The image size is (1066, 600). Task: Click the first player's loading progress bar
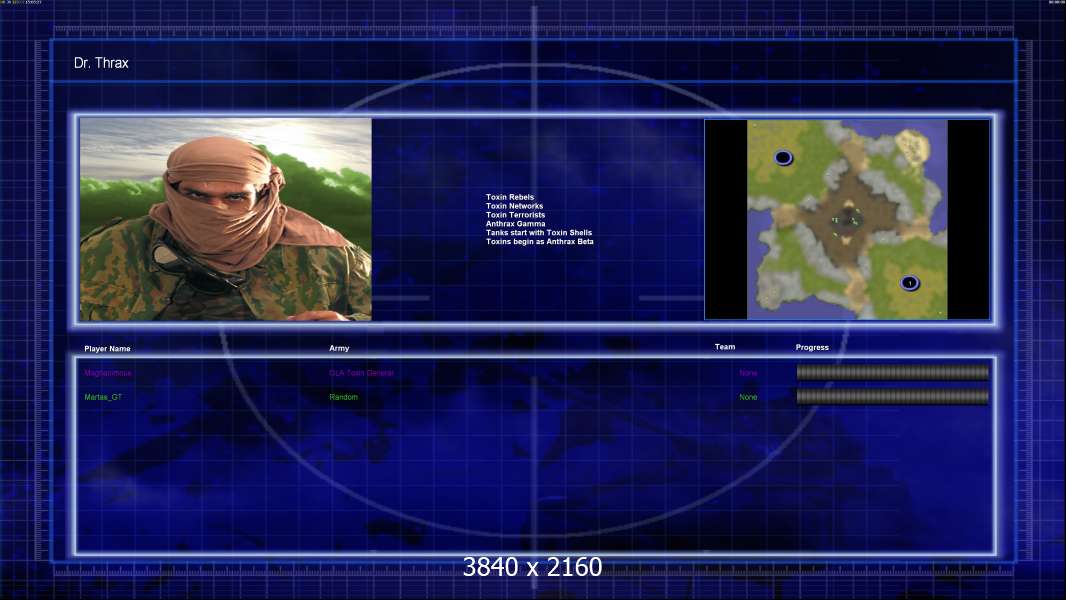pos(893,372)
